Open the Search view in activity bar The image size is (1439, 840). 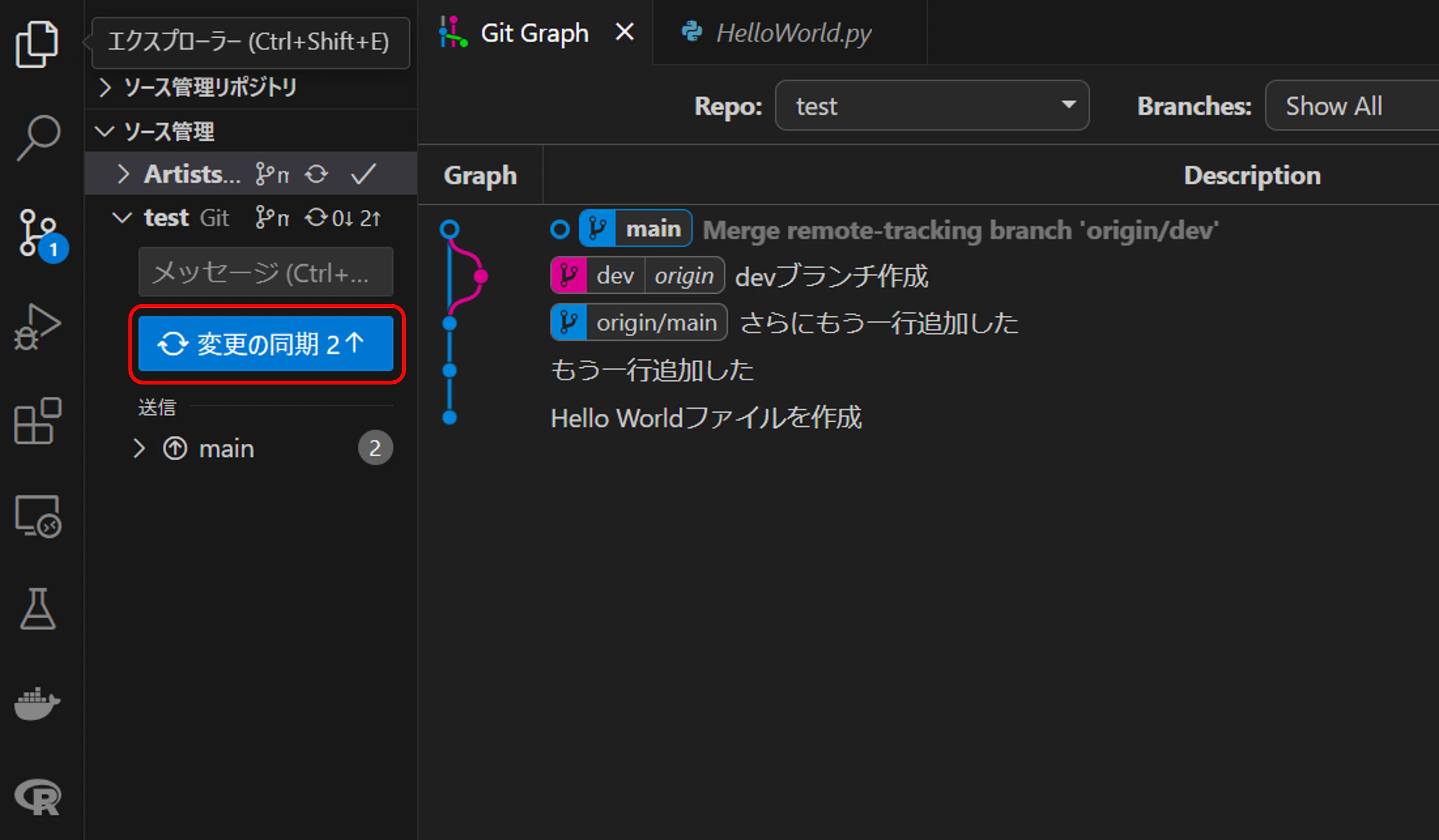(38, 138)
